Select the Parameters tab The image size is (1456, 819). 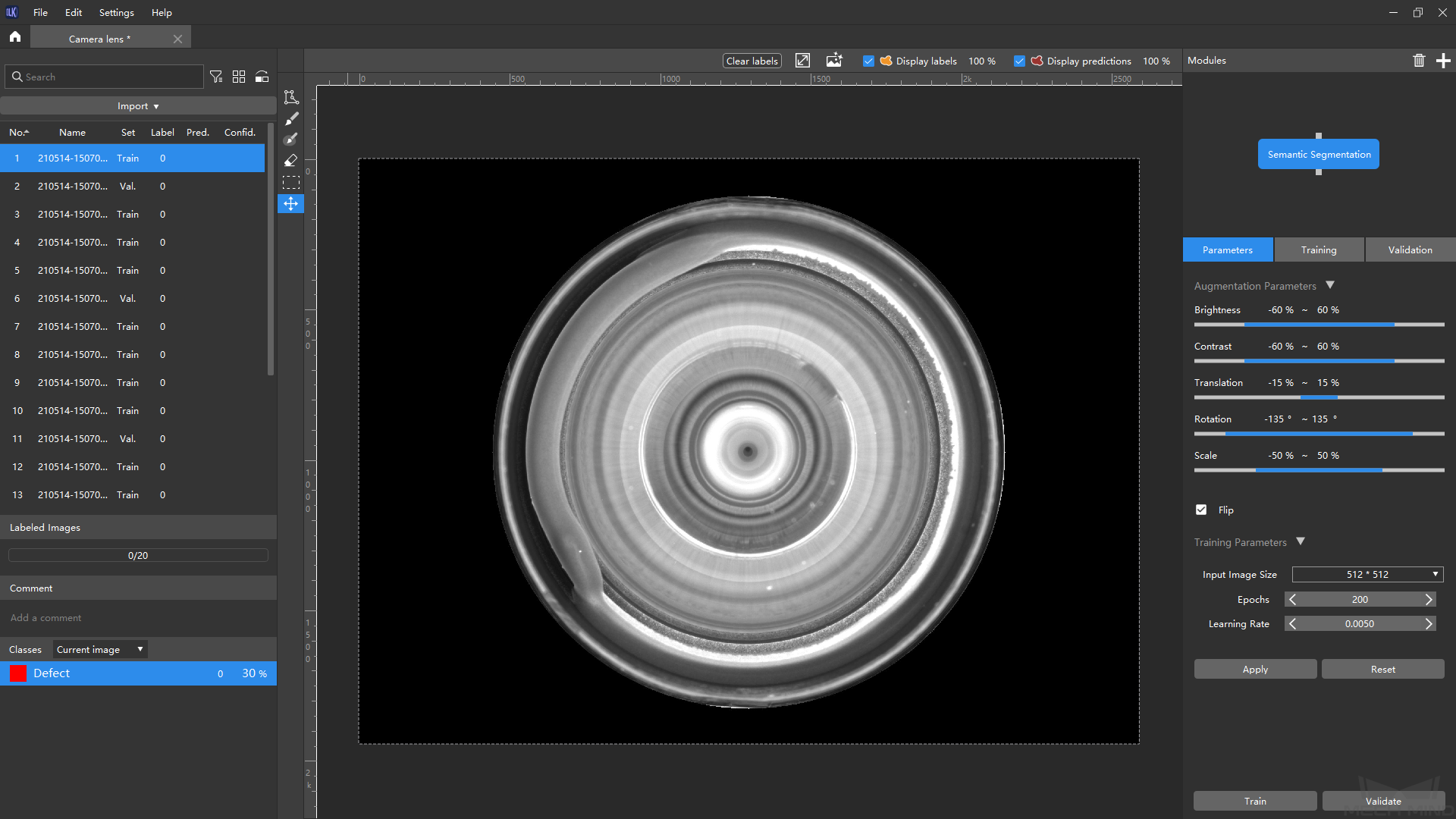[x=1227, y=249]
